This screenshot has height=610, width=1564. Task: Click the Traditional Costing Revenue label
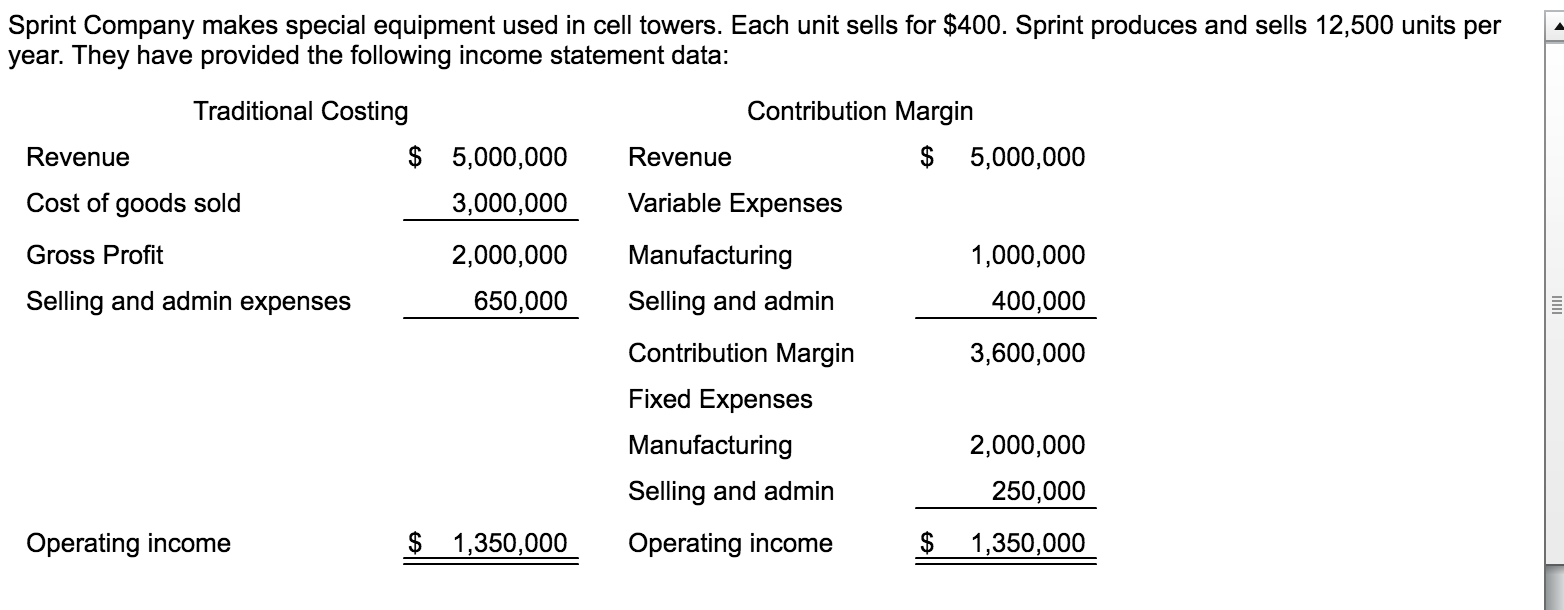[77, 157]
